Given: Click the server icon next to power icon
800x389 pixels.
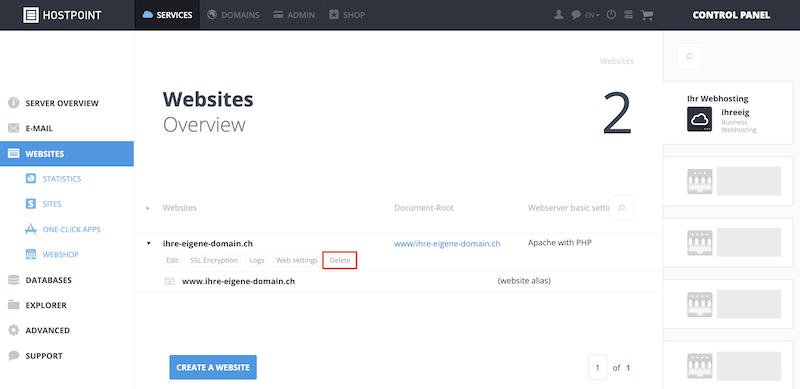Looking at the screenshot, I should pyautogui.click(x=629, y=15).
